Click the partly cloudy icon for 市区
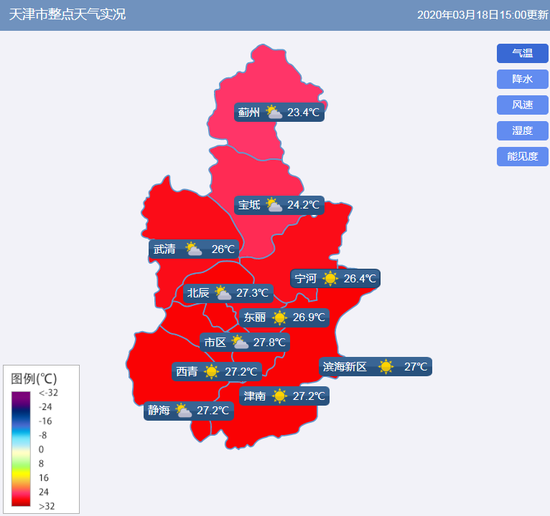Screen dimensions: 550x516 pos(240,342)
